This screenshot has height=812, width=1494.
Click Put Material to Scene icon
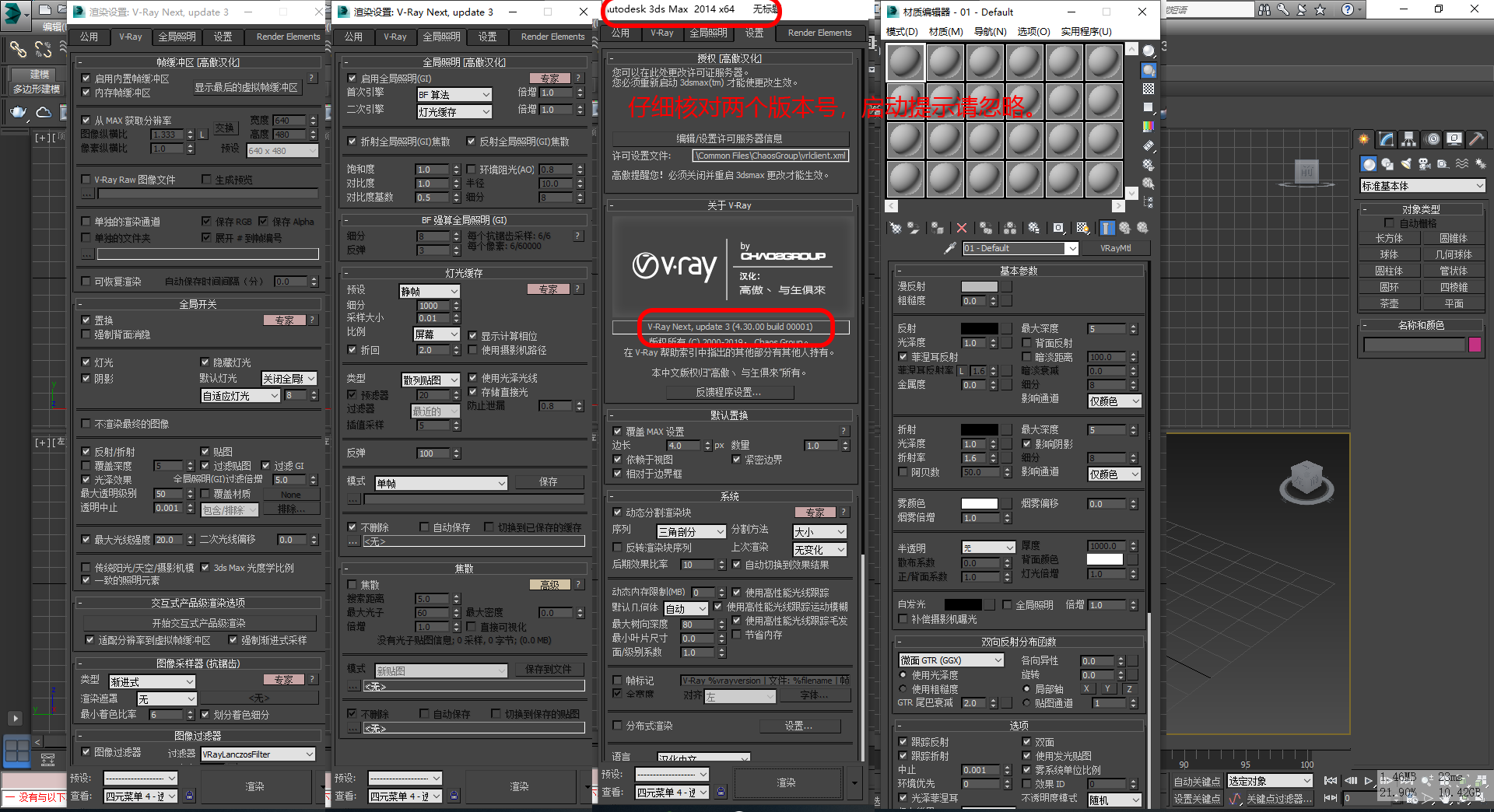click(x=914, y=228)
